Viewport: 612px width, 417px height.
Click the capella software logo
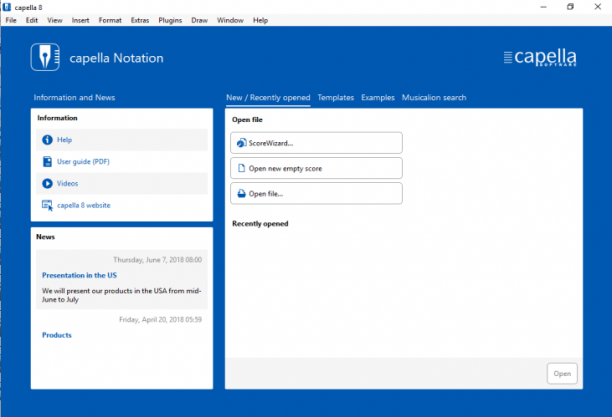coord(540,57)
